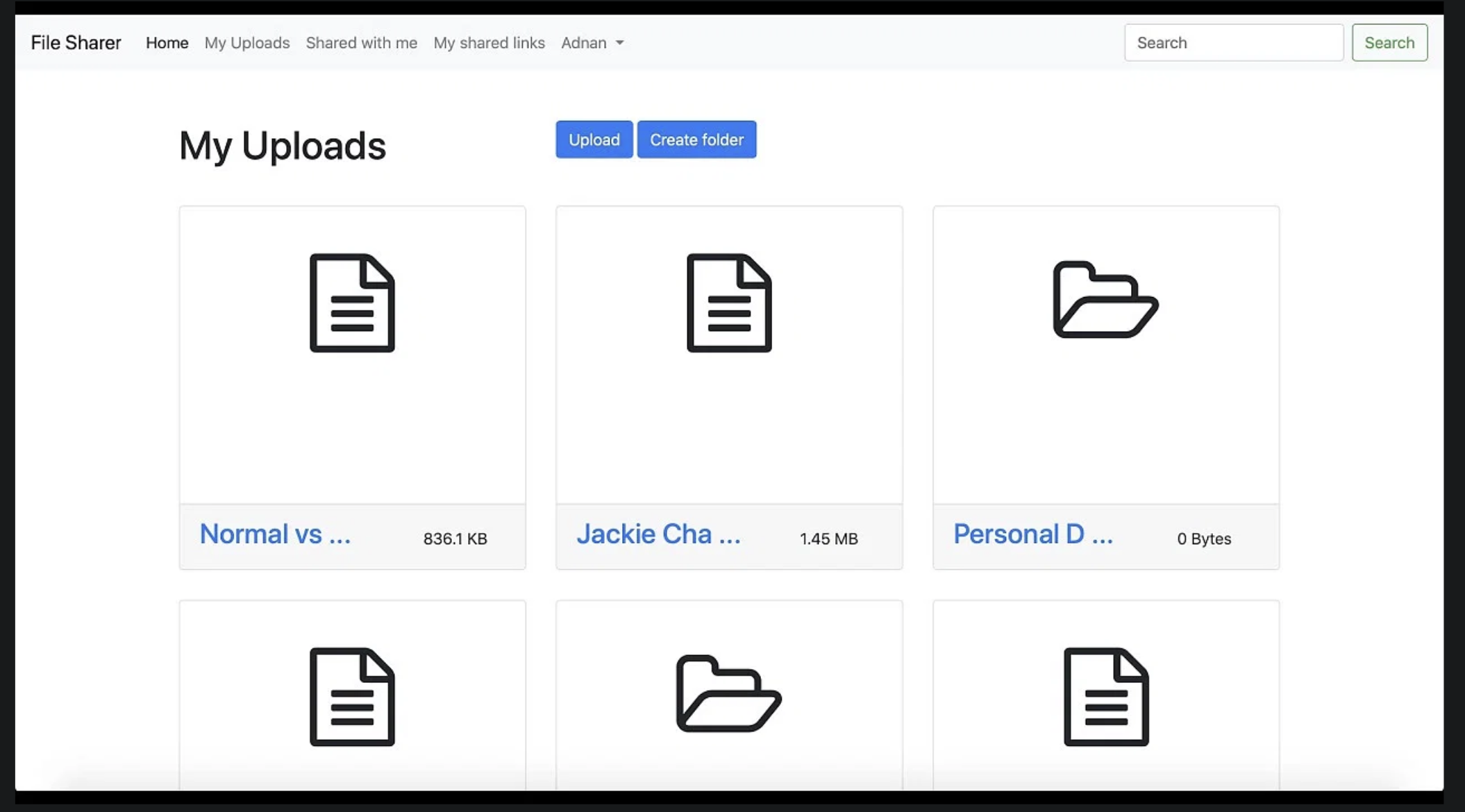The height and width of the screenshot is (812, 1465).
Task: Open My Uploads in navigation bar
Action: click(246, 43)
